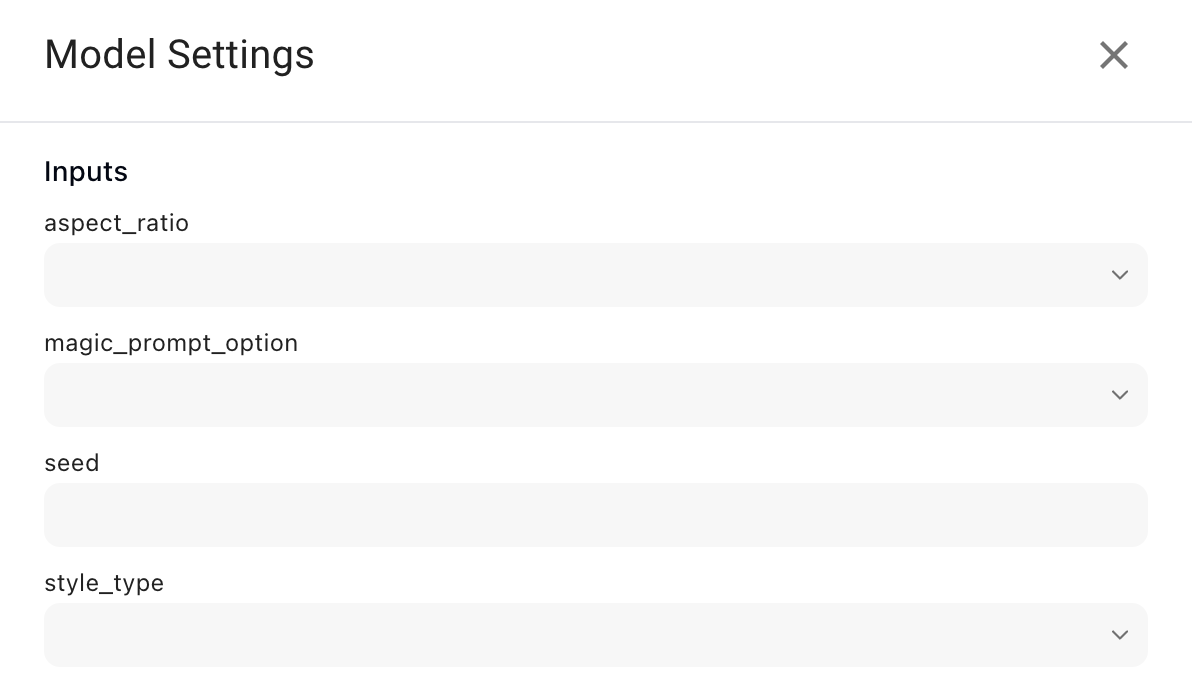Screen dimensions: 1192x684
Task: Click the style_type label text
Action: click(x=104, y=583)
